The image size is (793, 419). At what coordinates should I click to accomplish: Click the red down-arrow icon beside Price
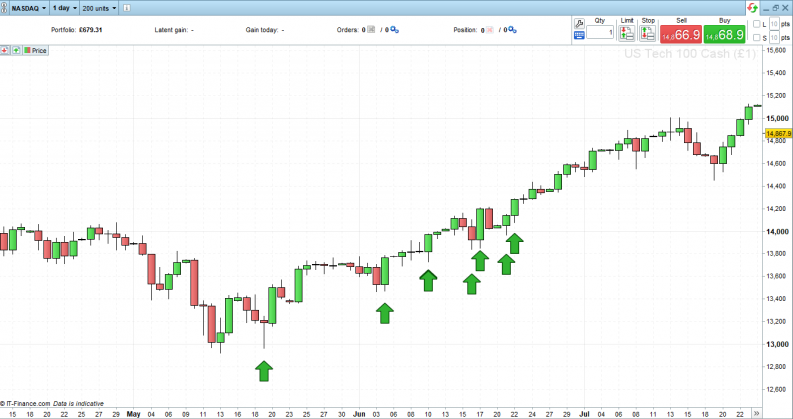click(6, 49)
